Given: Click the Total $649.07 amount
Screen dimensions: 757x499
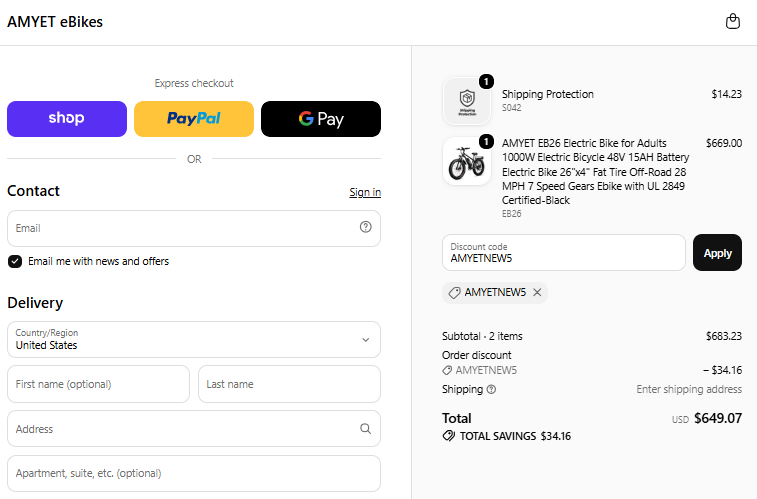Looking at the screenshot, I should [718, 418].
